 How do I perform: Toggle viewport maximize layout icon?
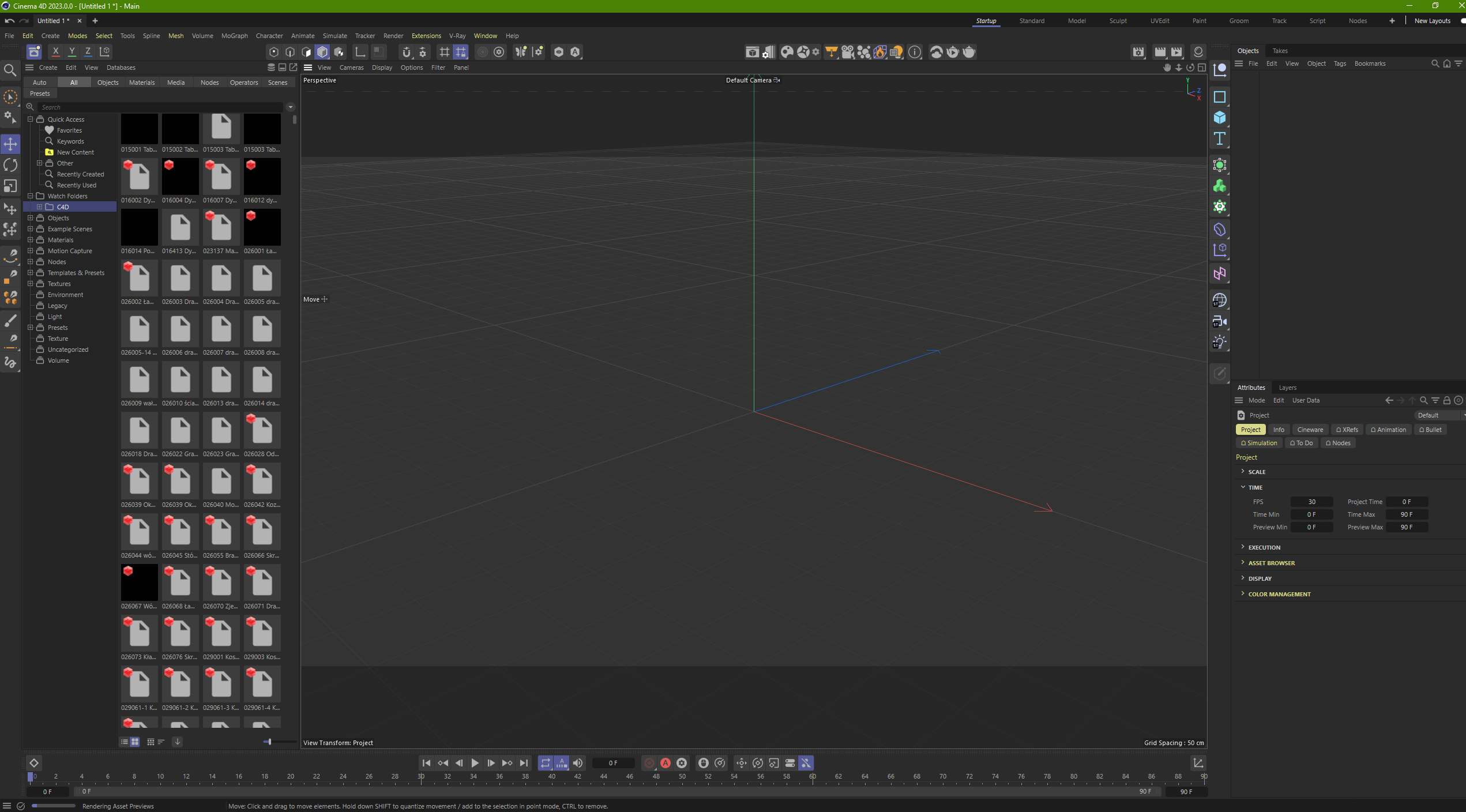(x=1201, y=67)
